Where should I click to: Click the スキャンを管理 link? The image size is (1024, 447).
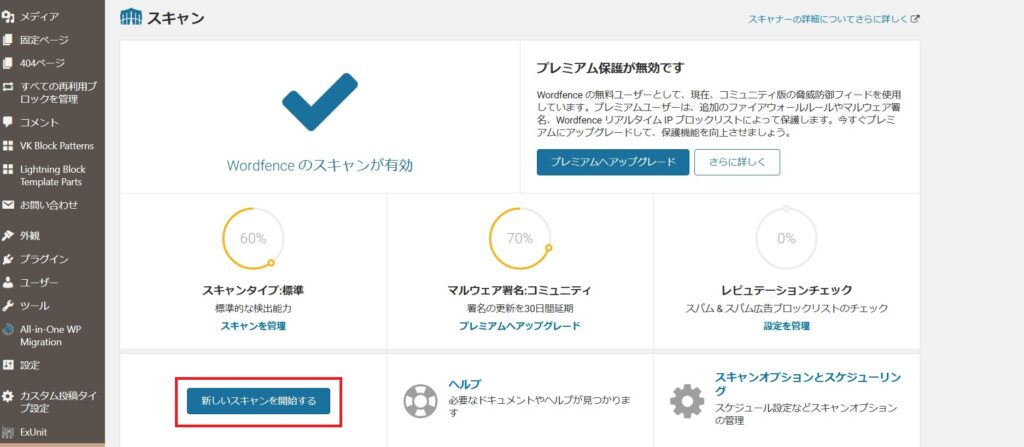point(253,325)
